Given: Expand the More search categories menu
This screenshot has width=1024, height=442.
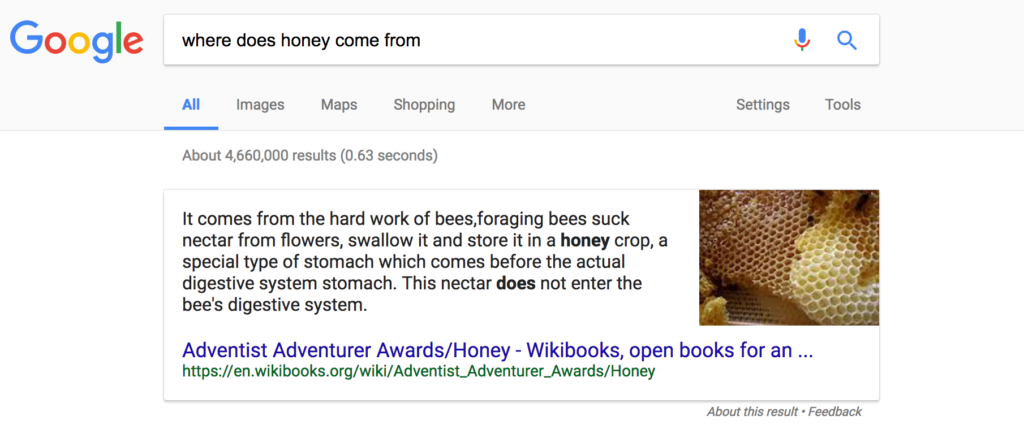Looking at the screenshot, I should pos(508,105).
